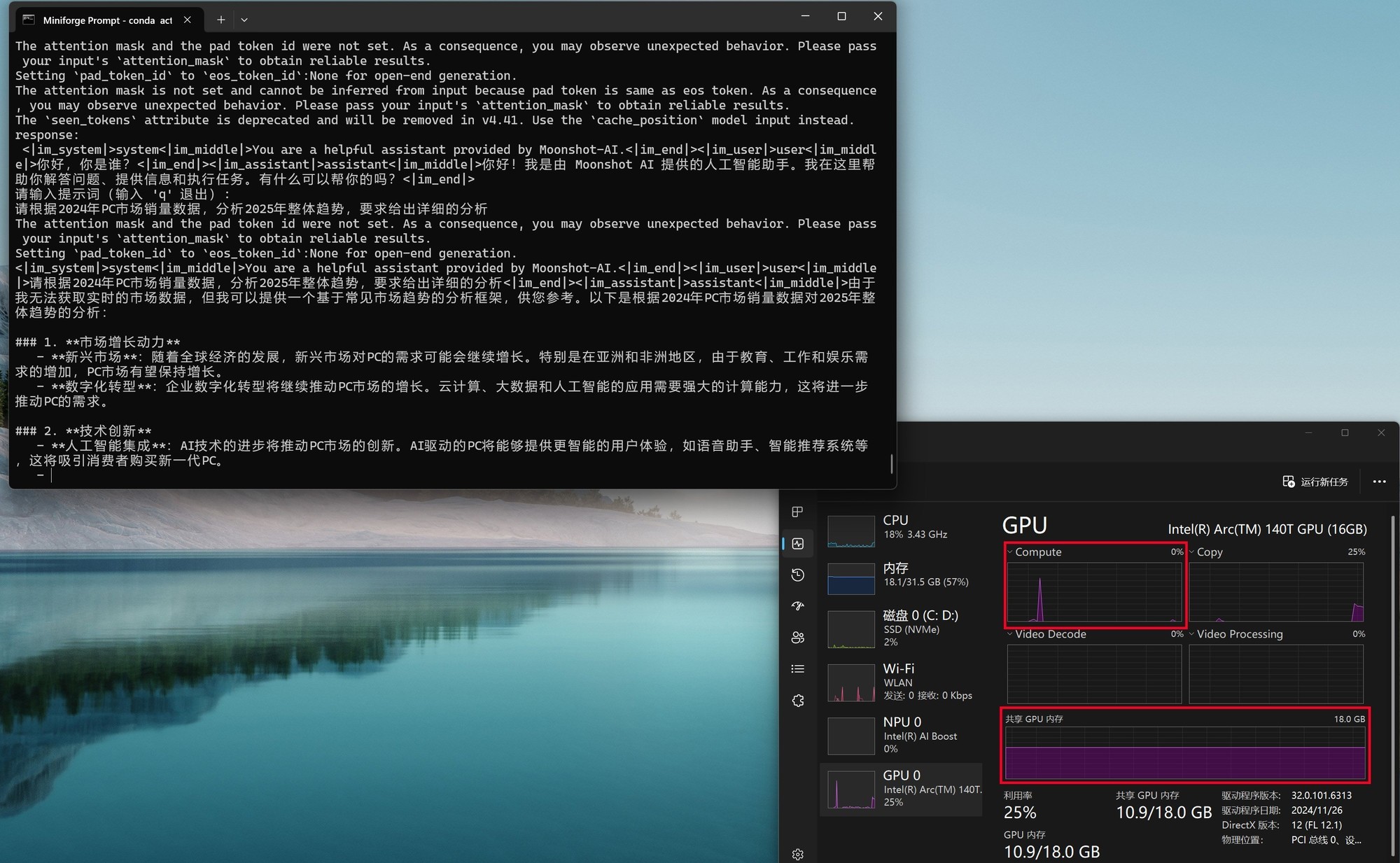The width and height of the screenshot is (1400, 863).
Task: Collapse the Video Processing section
Action: point(1192,634)
